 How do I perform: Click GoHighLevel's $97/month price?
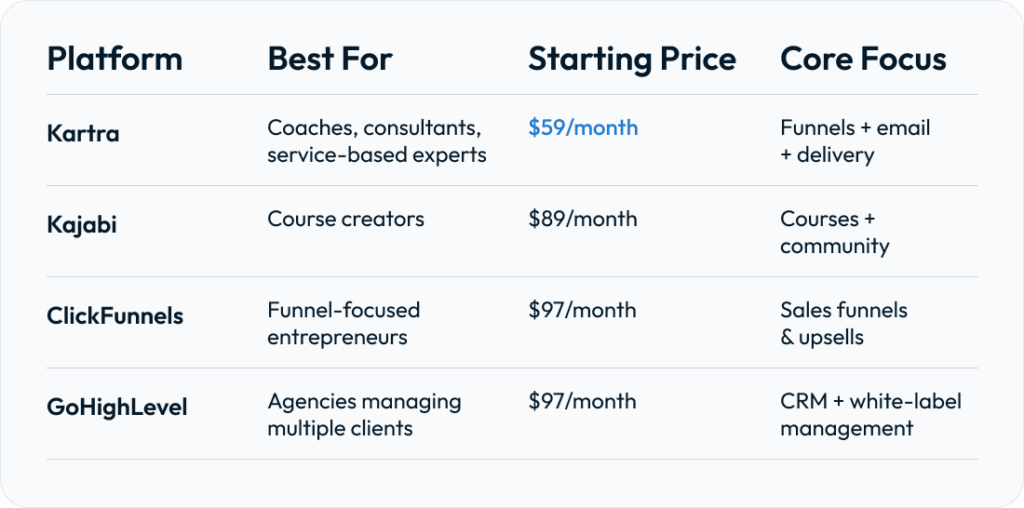583,401
